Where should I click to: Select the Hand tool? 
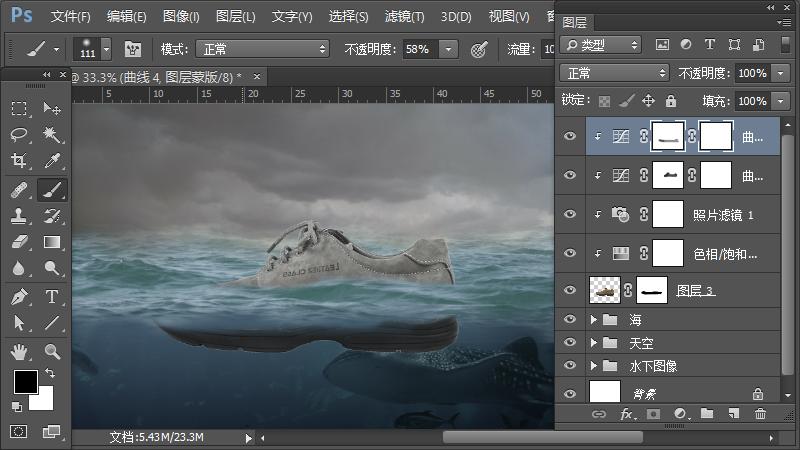point(19,352)
